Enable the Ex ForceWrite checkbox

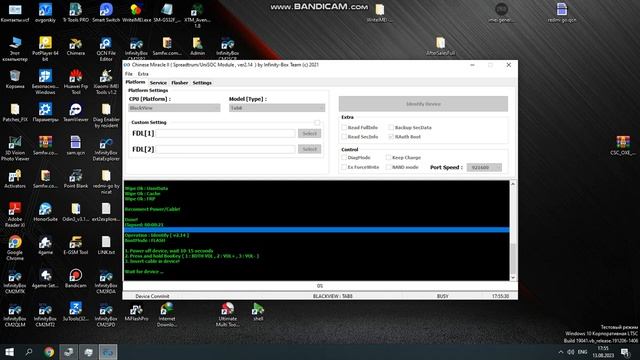pyautogui.click(x=344, y=167)
